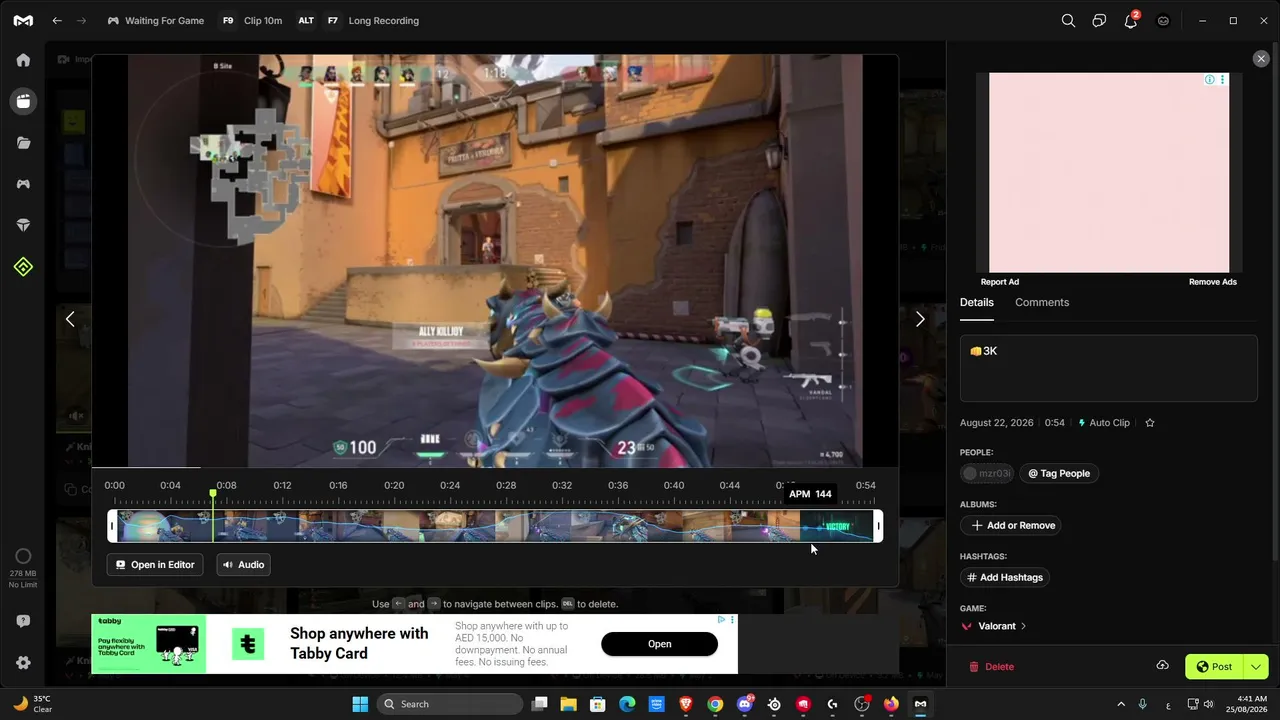Switch to the Comments tab
Screen dimensions: 1280x720
click(x=1042, y=302)
